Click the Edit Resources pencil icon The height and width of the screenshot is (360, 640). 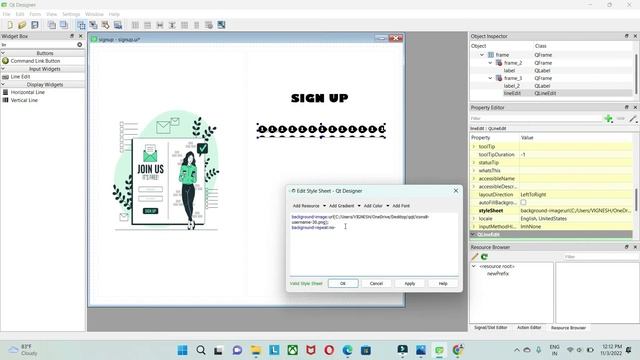point(475,257)
